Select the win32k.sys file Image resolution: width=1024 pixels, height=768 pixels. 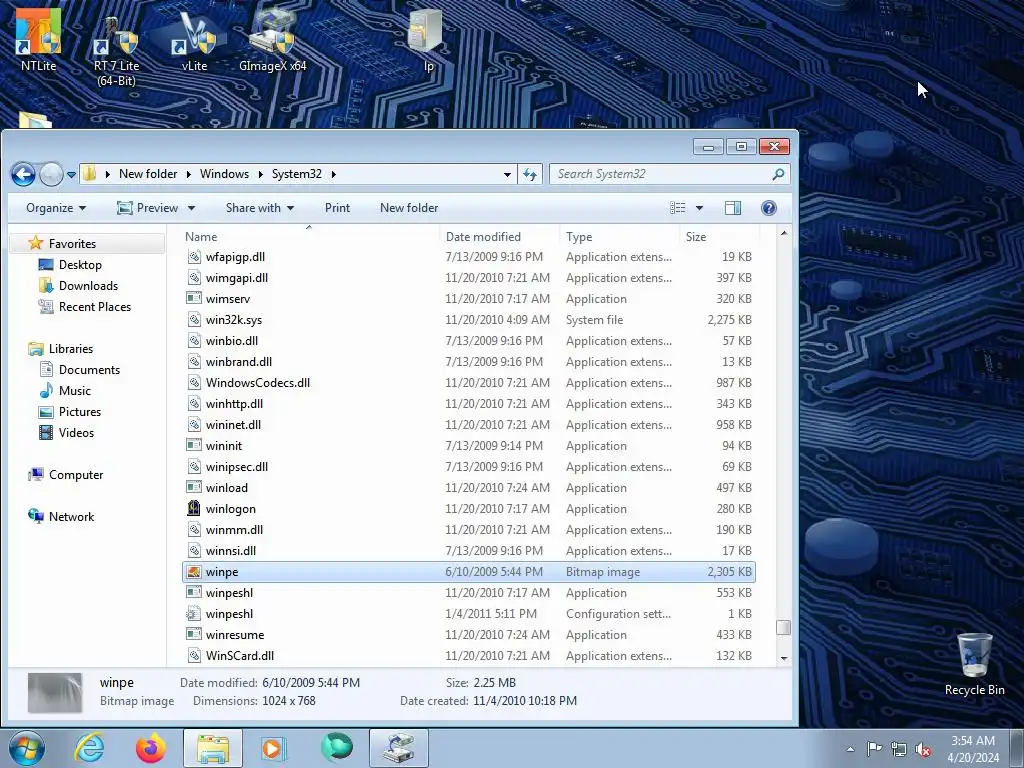point(468,320)
